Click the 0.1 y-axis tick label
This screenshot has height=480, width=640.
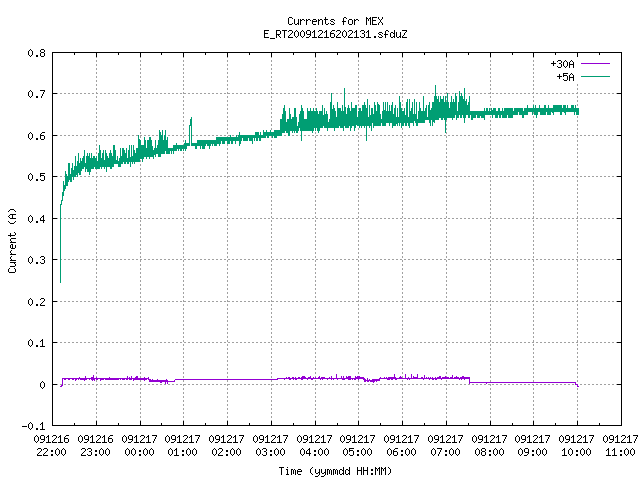point(36,343)
